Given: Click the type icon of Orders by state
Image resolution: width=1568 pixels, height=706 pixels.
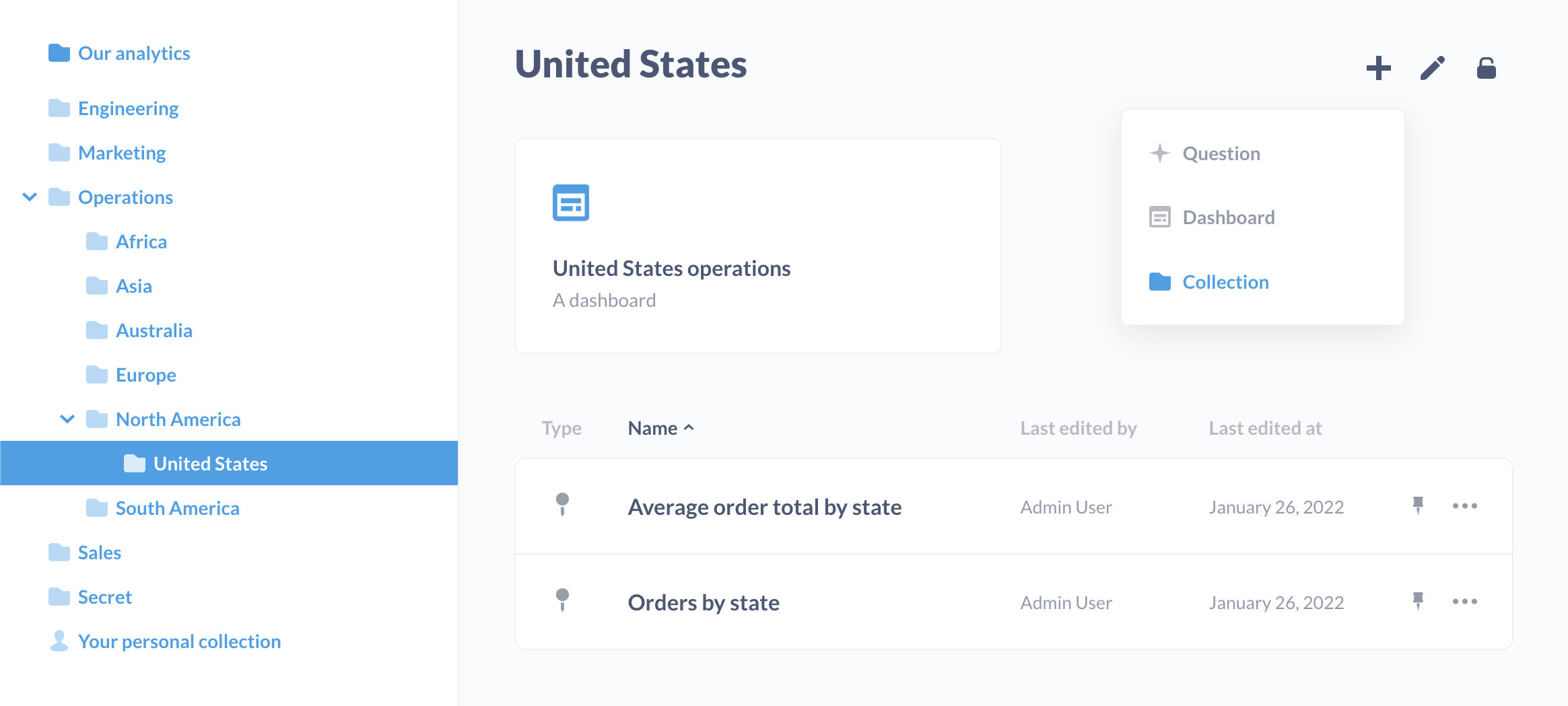Looking at the screenshot, I should point(562,600).
